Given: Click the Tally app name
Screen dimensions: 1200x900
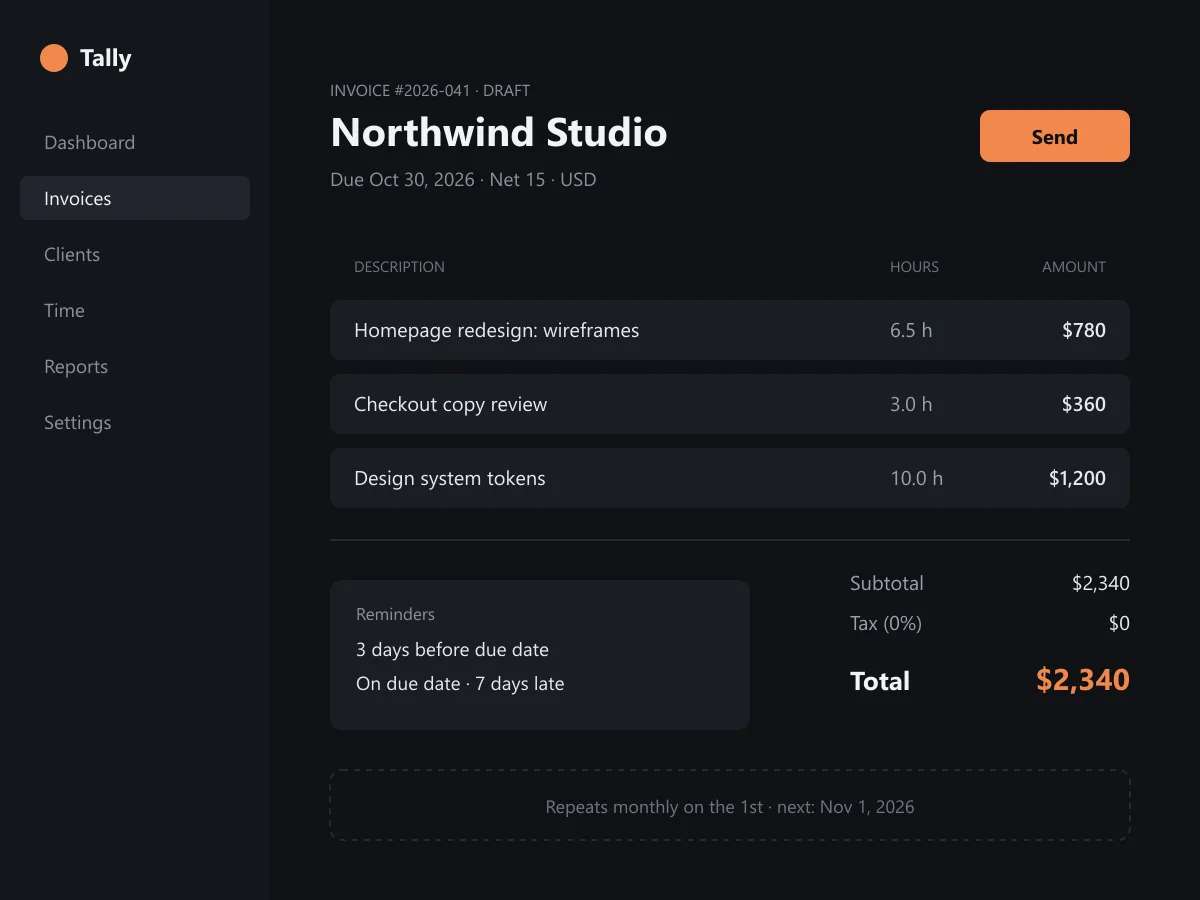Looking at the screenshot, I should [x=106, y=58].
